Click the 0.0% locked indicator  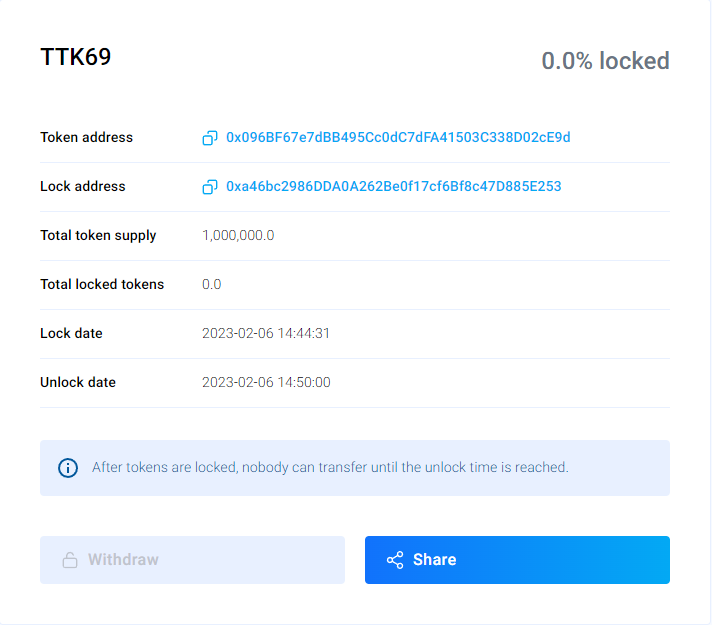click(x=605, y=61)
